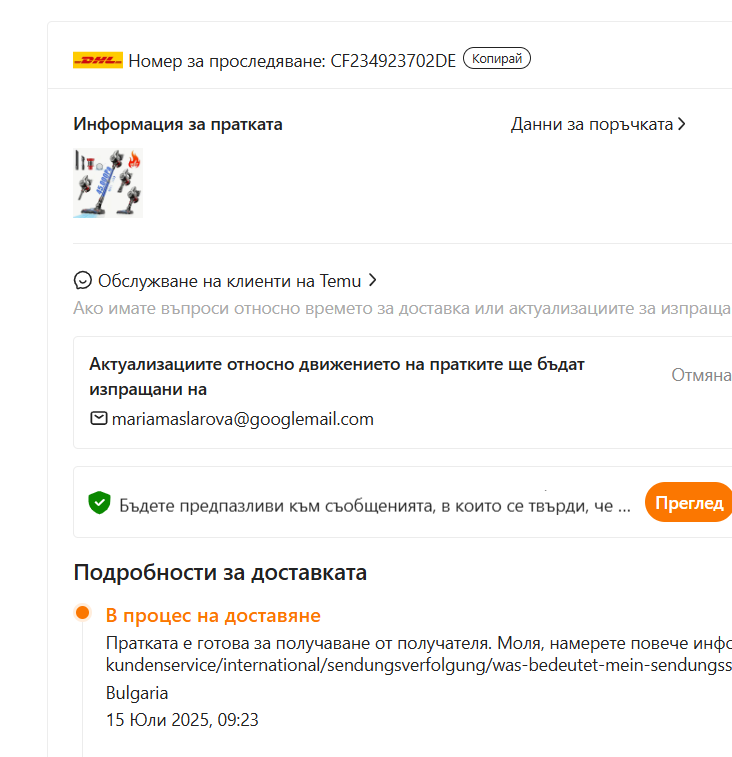732x757 pixels.
Task: Click the chevron after Temu customer service
Action: 372,280
